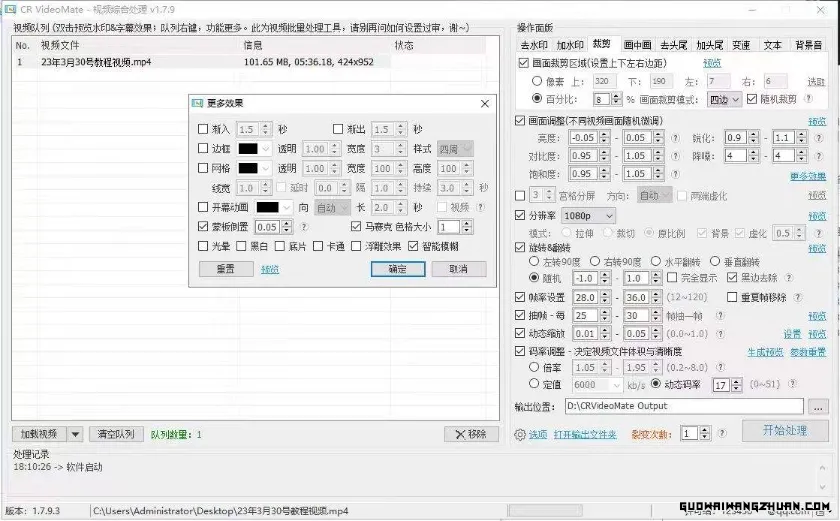
Task: Click the help icon after the 饱和度 range
Action: coord(676,173)
